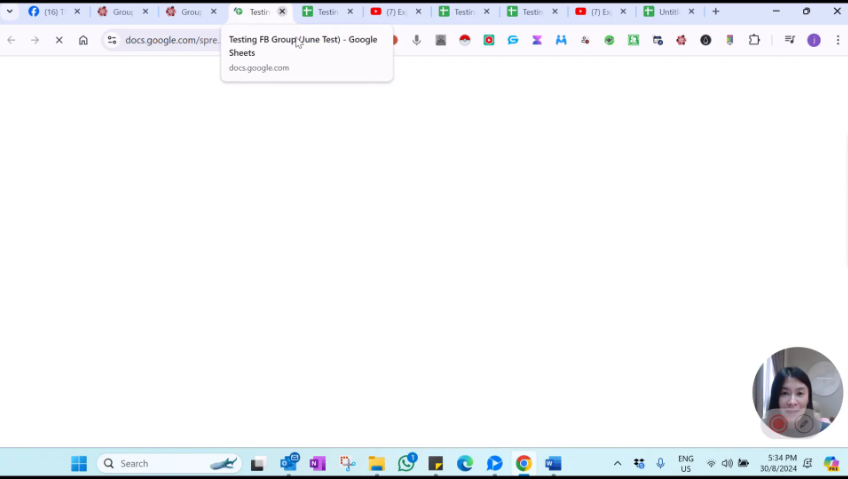
Task: Open the Extensions puzzle-piece menu
Action: 754,40
